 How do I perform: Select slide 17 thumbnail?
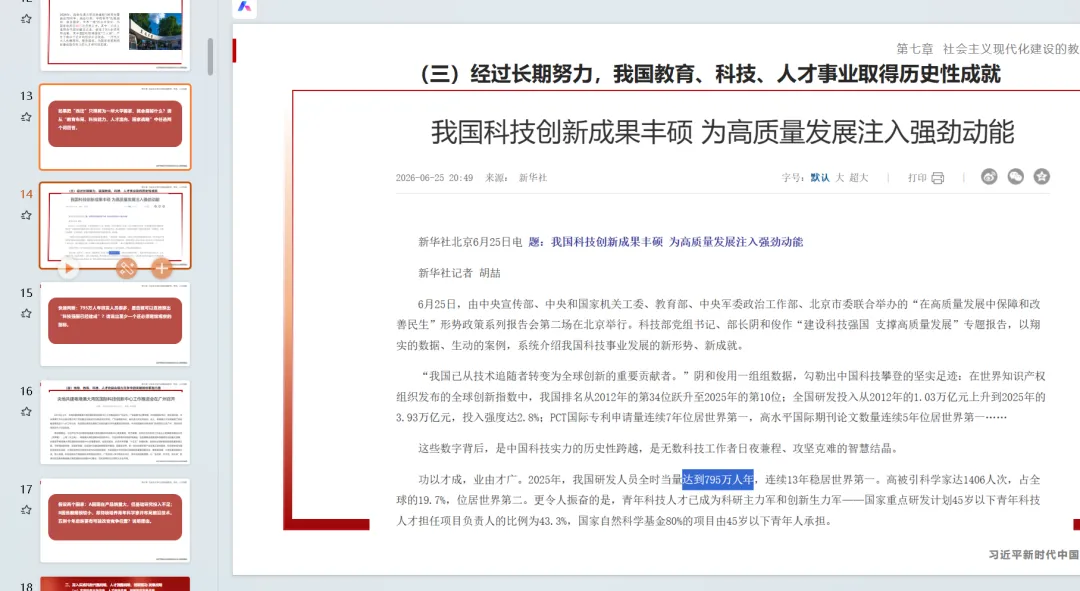pos(115,520)
